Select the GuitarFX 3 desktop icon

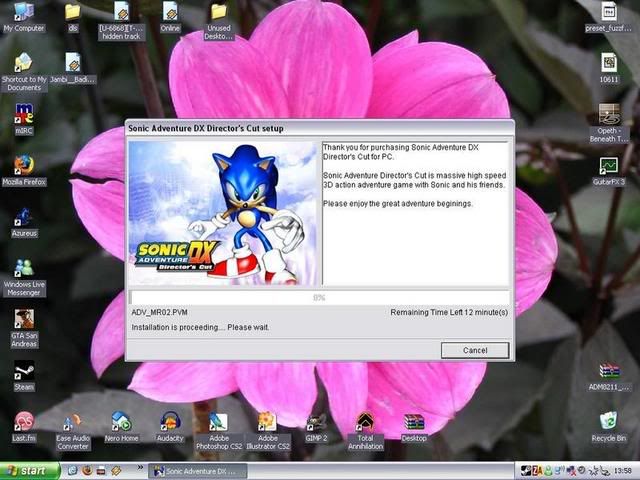(x=608, y=166)
